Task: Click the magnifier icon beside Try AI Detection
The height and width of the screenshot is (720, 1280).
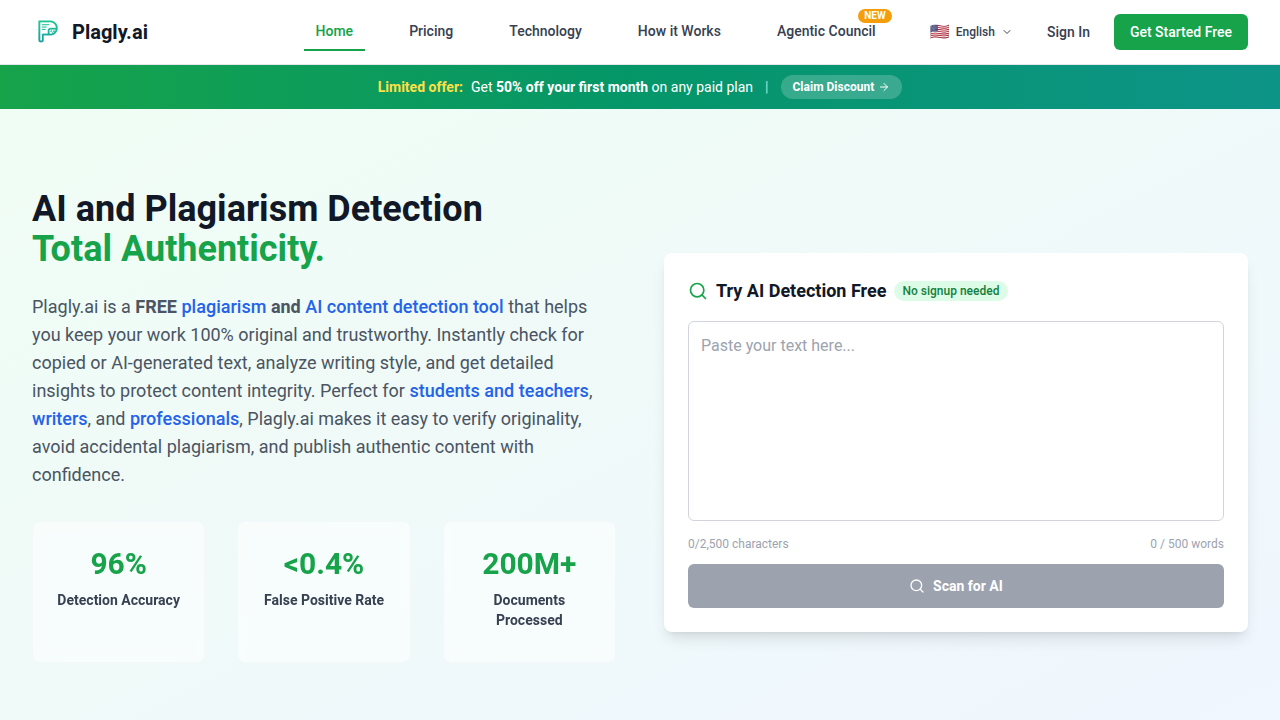Action: (x=698, y=291)
